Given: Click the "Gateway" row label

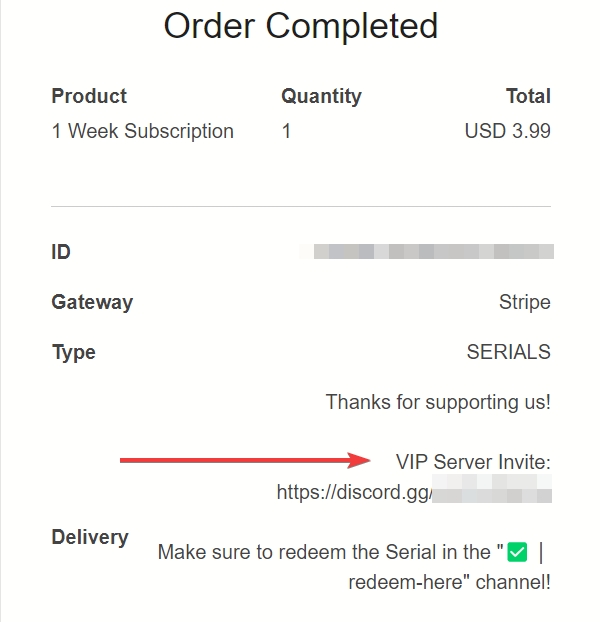Looking at the screenshot, I should coord(92,302).
